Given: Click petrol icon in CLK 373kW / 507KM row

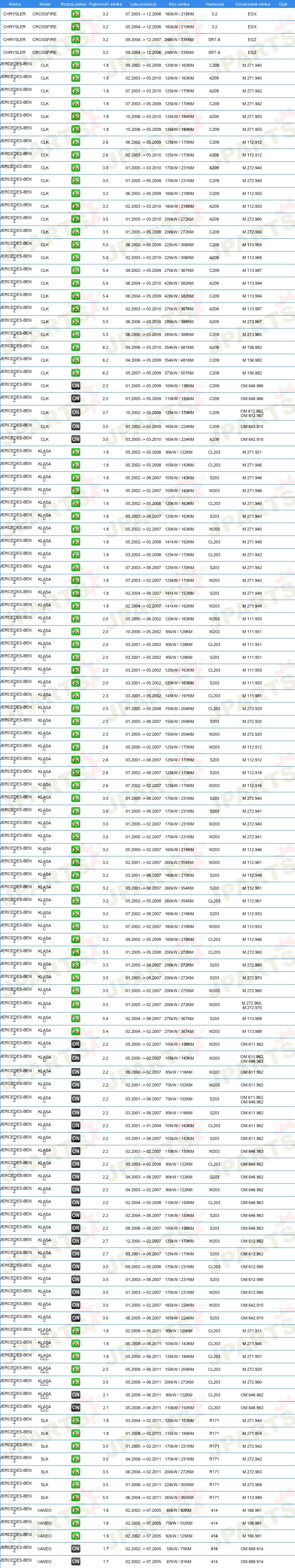Looking at the screenshot, I should click(x=75, y=373).
